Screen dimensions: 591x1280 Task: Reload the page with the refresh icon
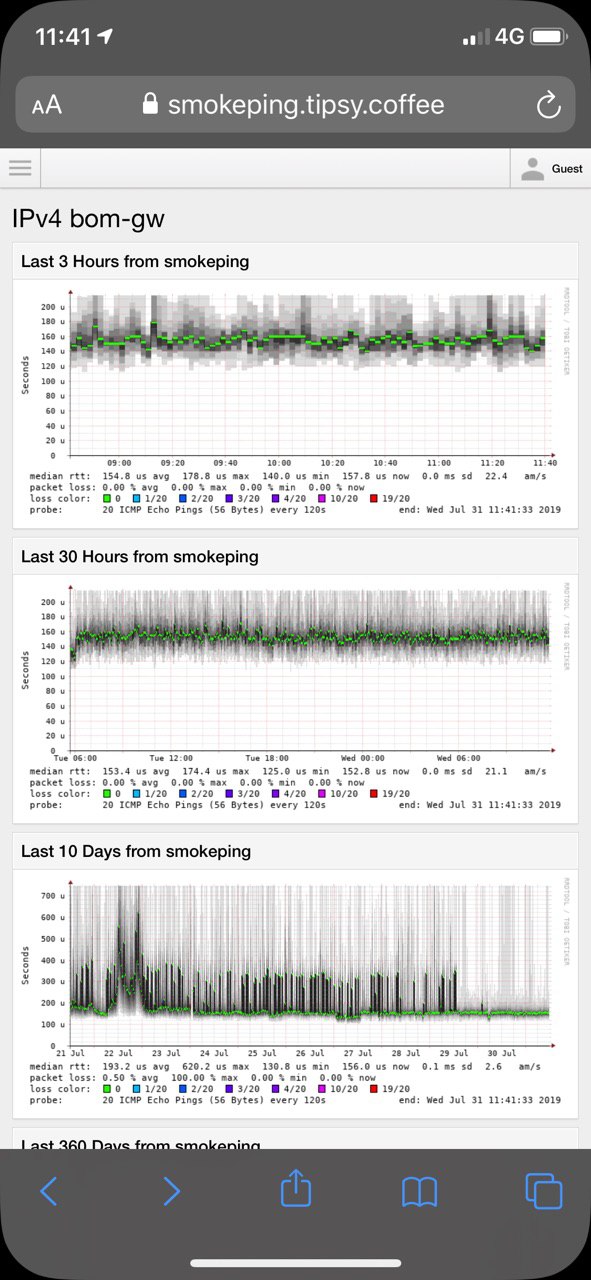[547, 104]
